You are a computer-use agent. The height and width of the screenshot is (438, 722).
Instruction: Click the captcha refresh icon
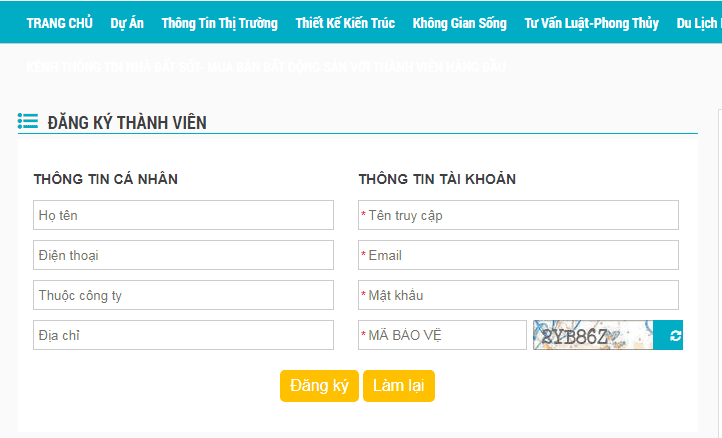675,336
